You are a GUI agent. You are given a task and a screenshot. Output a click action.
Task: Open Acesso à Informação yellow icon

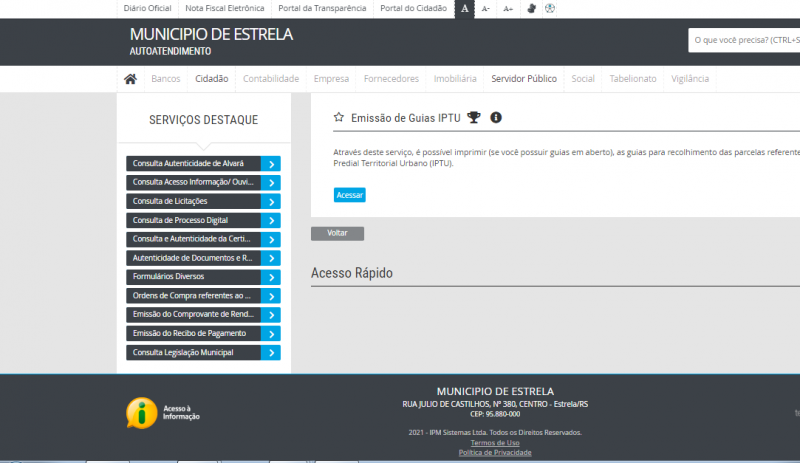(x=142, y=411)
